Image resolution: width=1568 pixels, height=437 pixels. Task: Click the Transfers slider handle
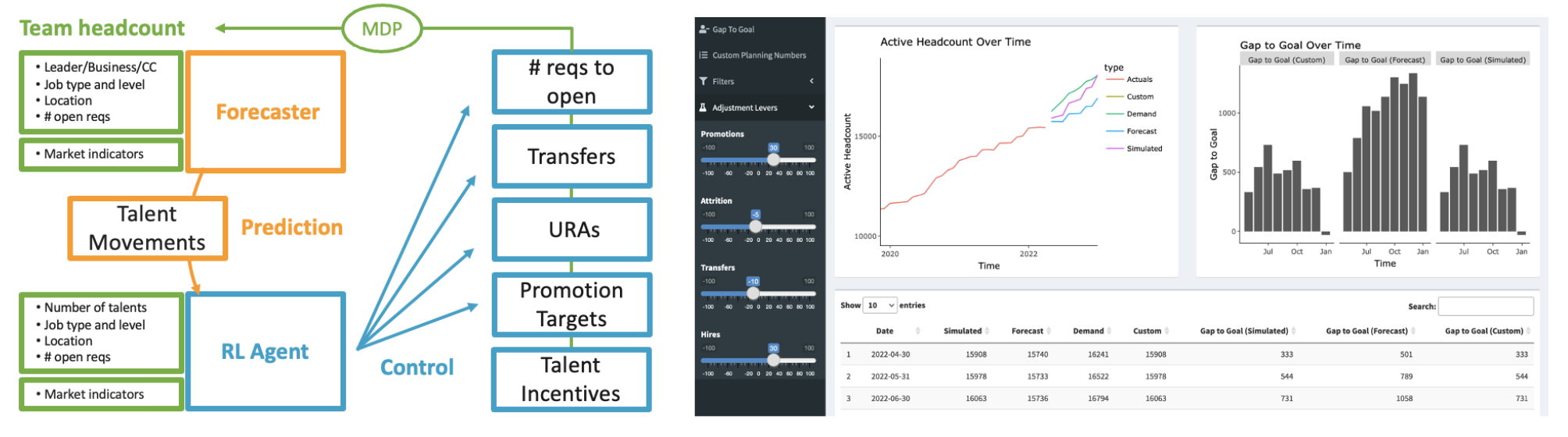pyautogui.click(x=753, y=293)
